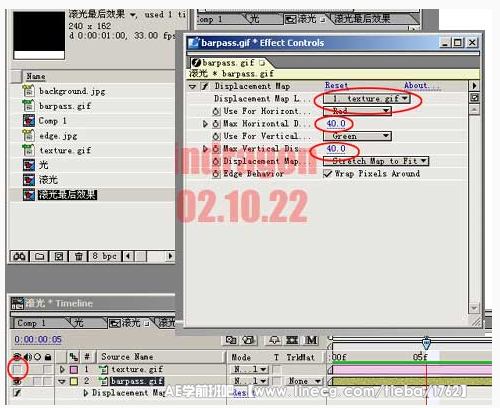Click stopwatch for Max Horizontal Displacement

point(216,124)
